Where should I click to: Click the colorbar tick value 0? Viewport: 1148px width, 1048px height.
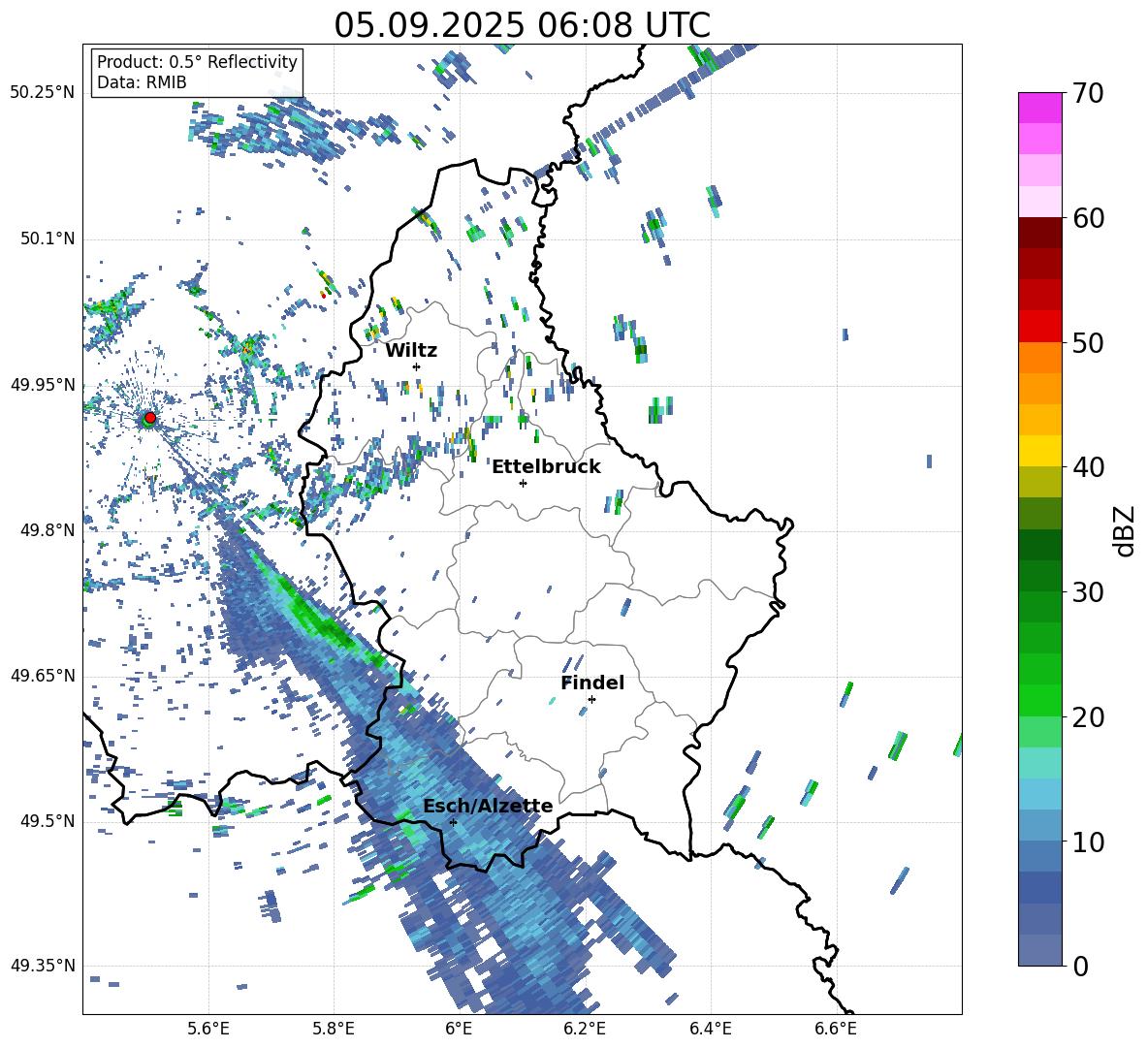tap(1080, 966)
